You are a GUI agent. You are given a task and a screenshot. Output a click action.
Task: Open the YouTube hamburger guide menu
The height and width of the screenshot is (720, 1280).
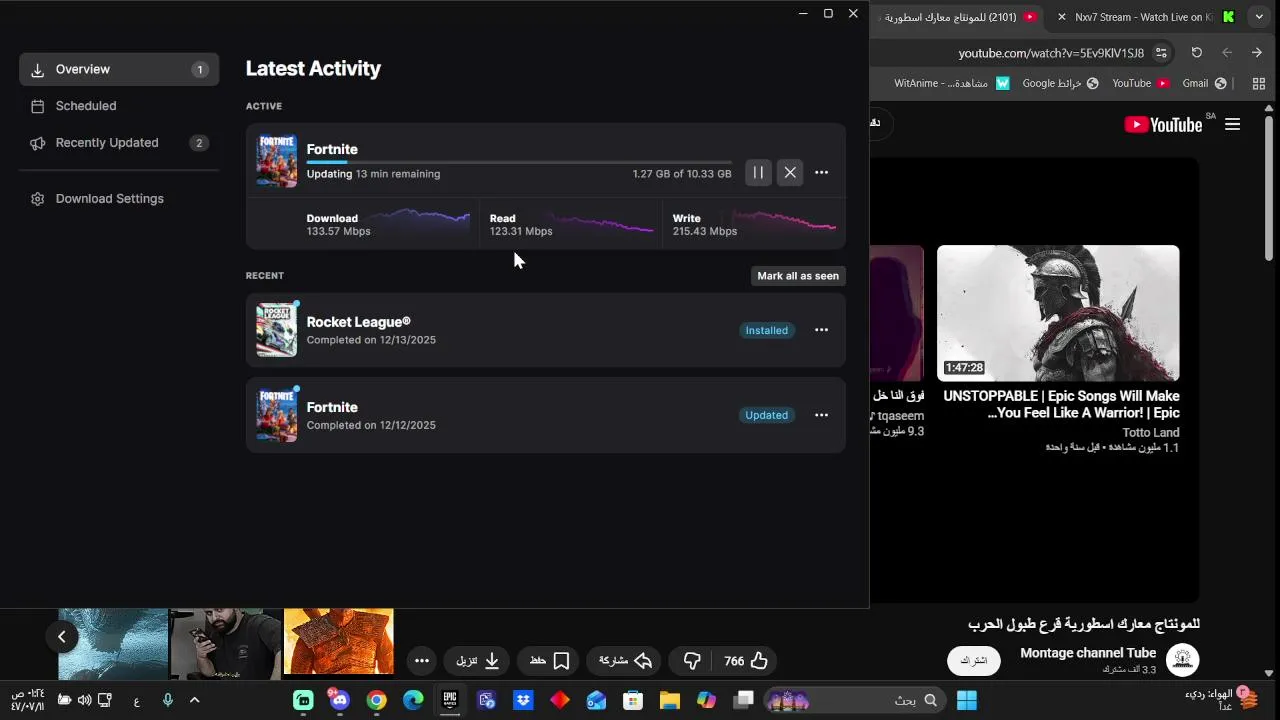click(x=1232, y=124)
